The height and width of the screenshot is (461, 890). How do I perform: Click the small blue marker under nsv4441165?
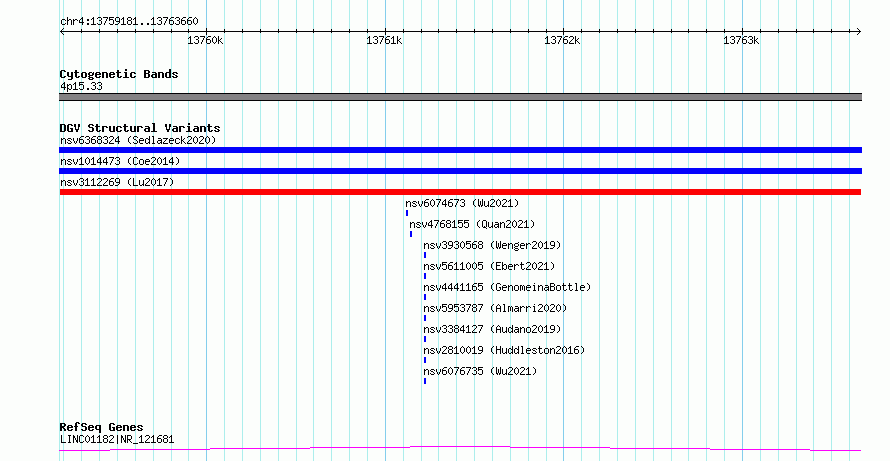point(425,297)
